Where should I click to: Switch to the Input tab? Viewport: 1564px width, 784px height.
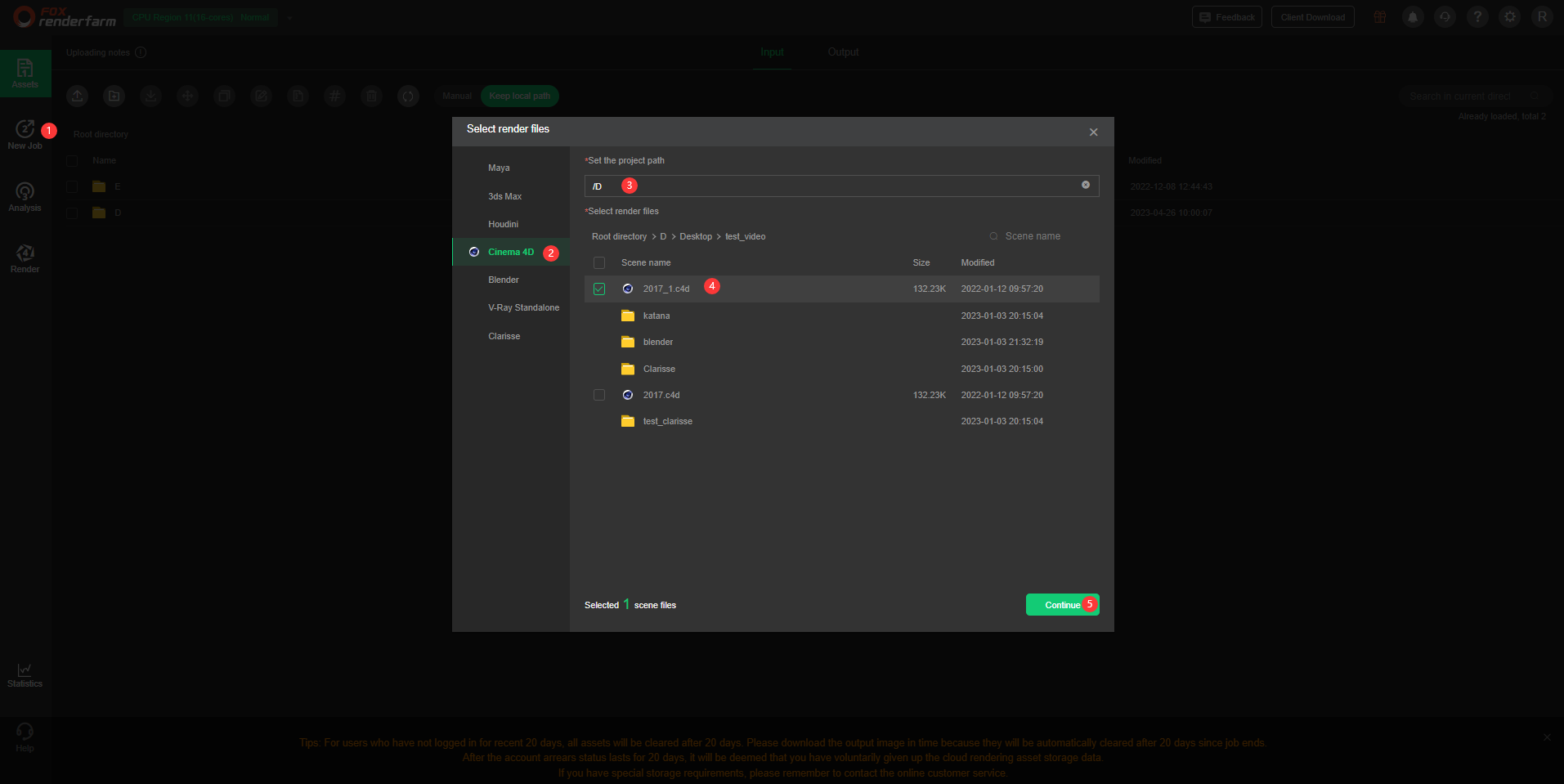[x=772, y=52]
